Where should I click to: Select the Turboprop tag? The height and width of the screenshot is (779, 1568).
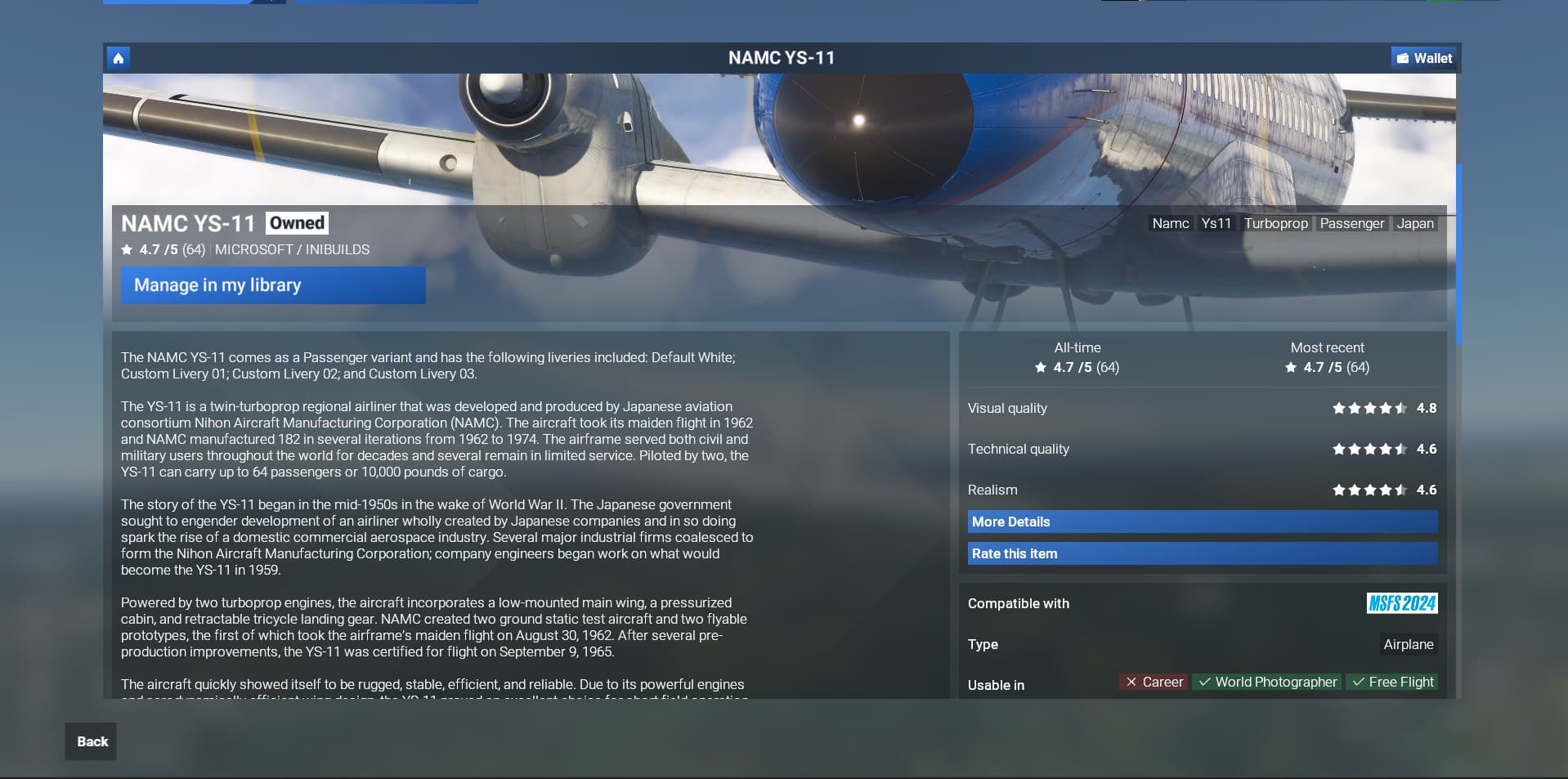click(x=1276, y=223)
